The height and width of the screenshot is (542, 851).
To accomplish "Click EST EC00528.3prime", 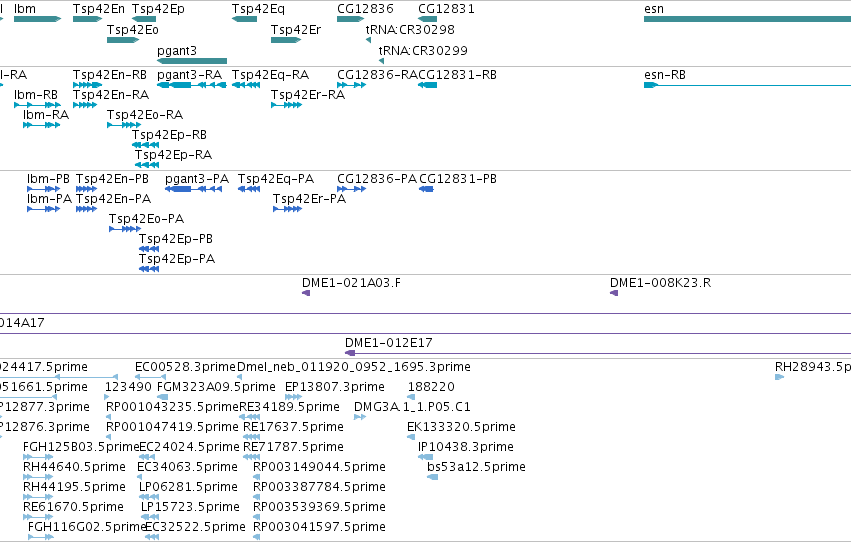I will point(150,377).
